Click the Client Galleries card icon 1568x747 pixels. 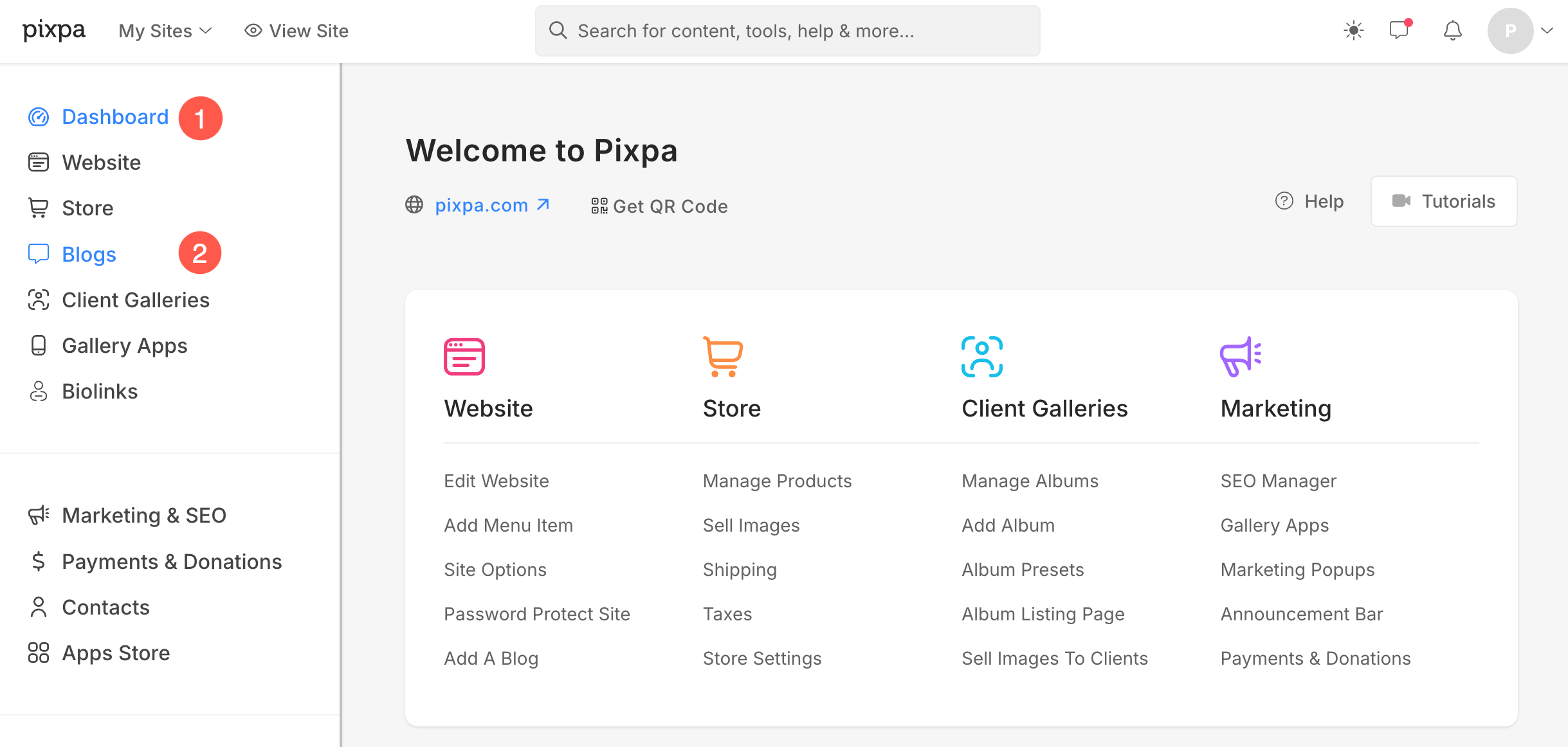(x=981, y=356)
